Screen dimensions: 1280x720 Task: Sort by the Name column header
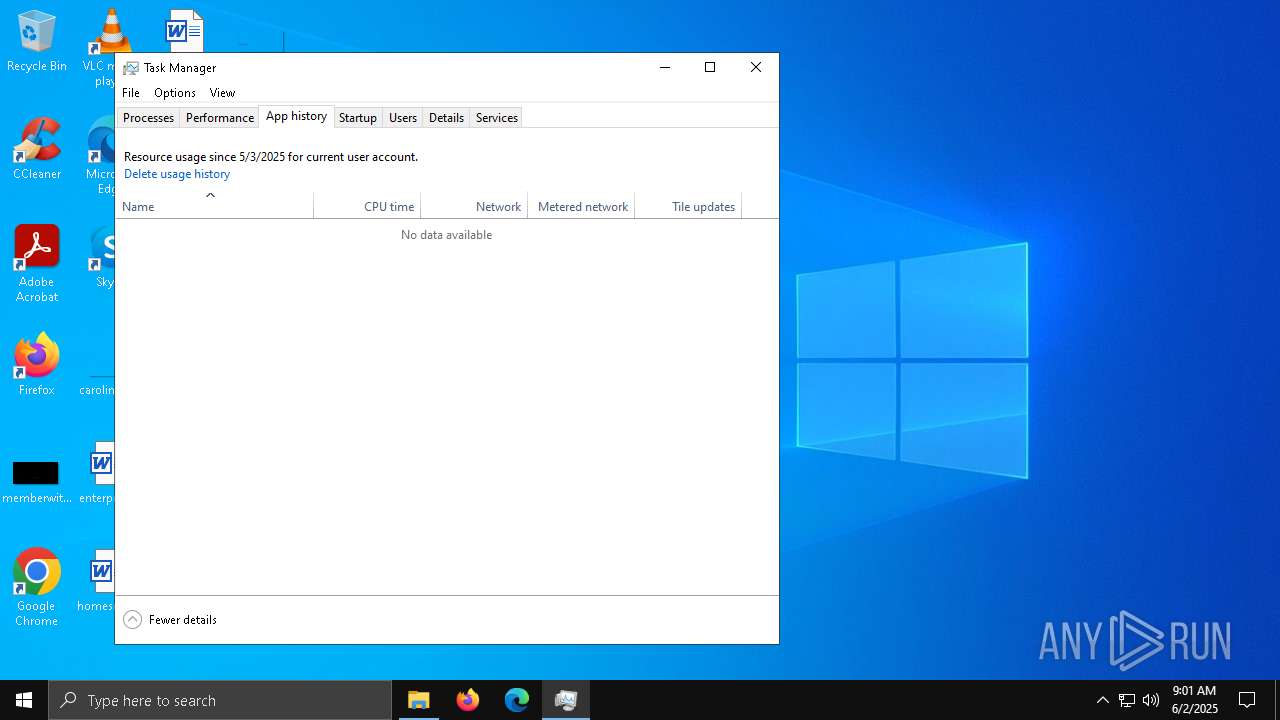215,206
